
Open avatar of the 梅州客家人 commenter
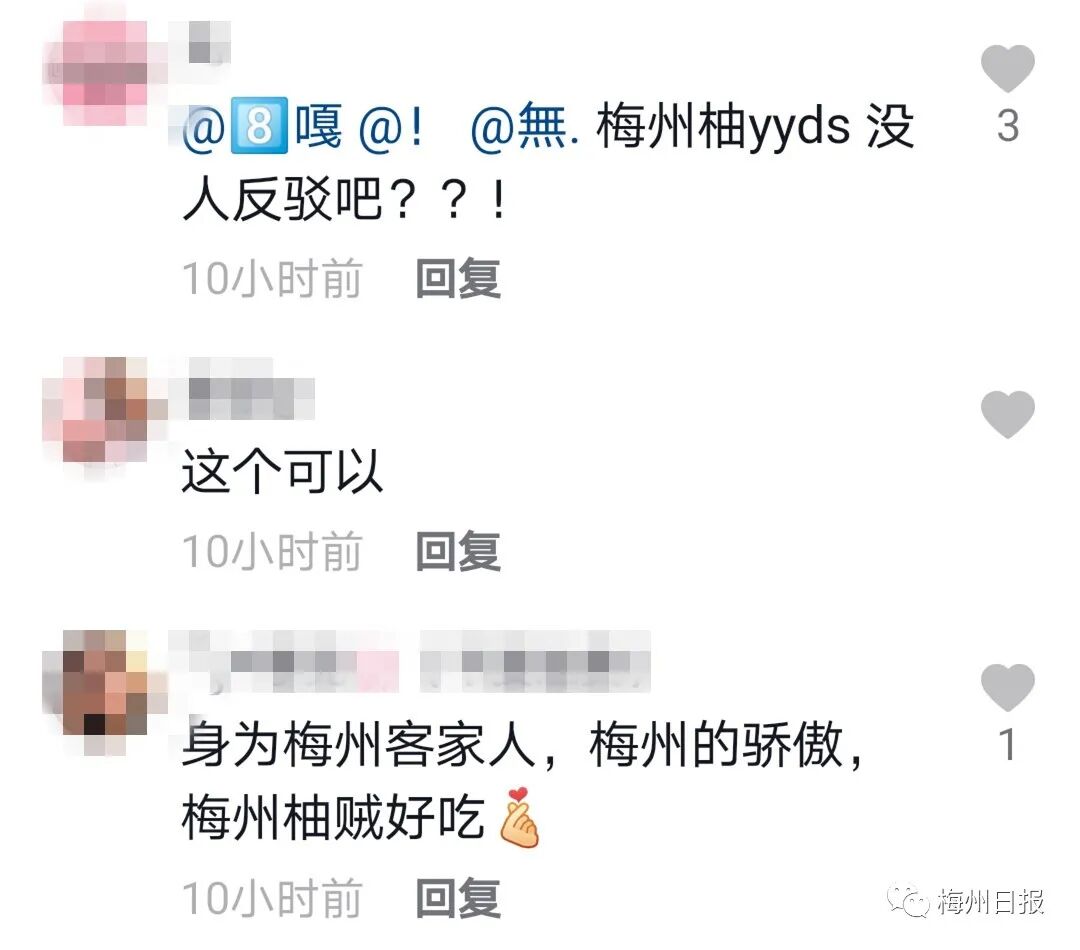tap(105, 692)
